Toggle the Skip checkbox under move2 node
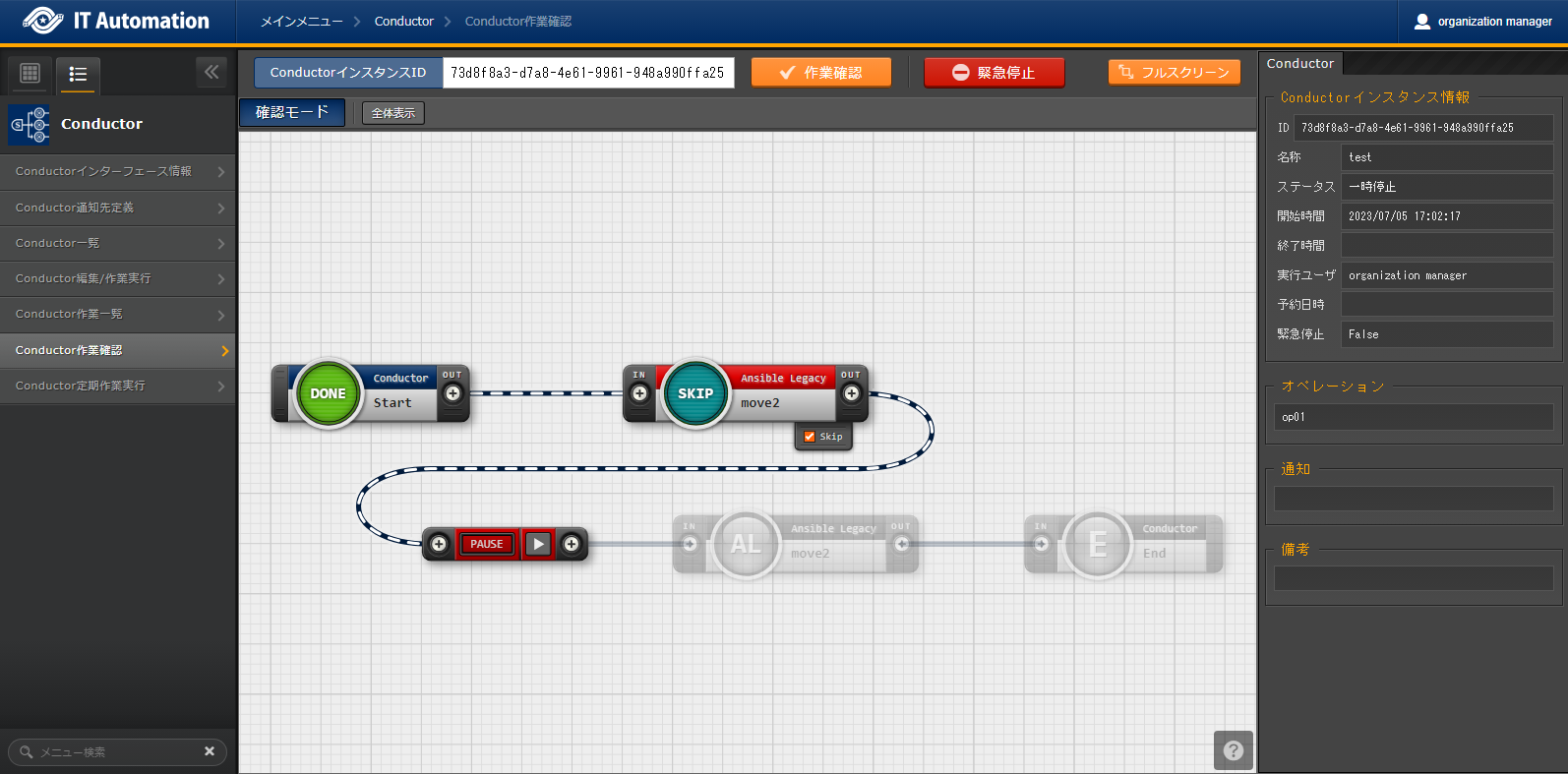The height and width of the screenshot is (774, 1568). pos(810,437)
